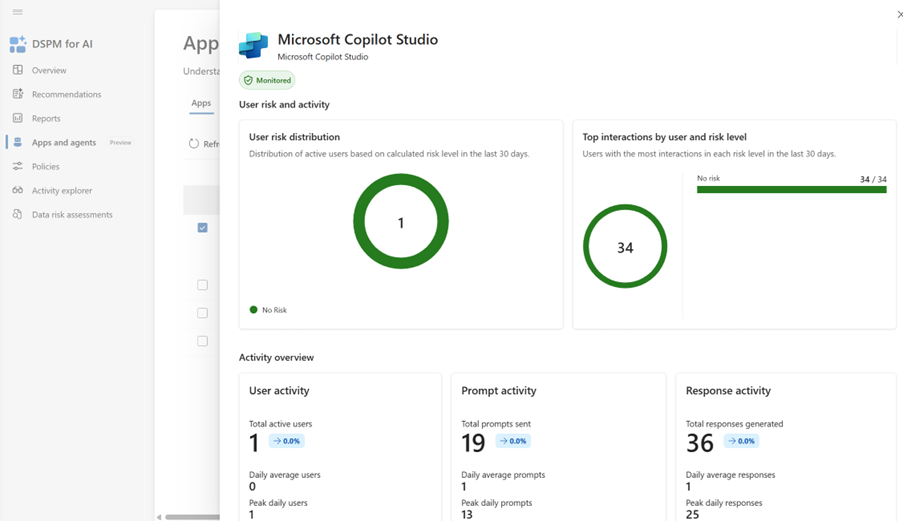Click the Microsoft Copilot Studio app logo
Screen dimensions: 903x521
(x=253, y=45)
